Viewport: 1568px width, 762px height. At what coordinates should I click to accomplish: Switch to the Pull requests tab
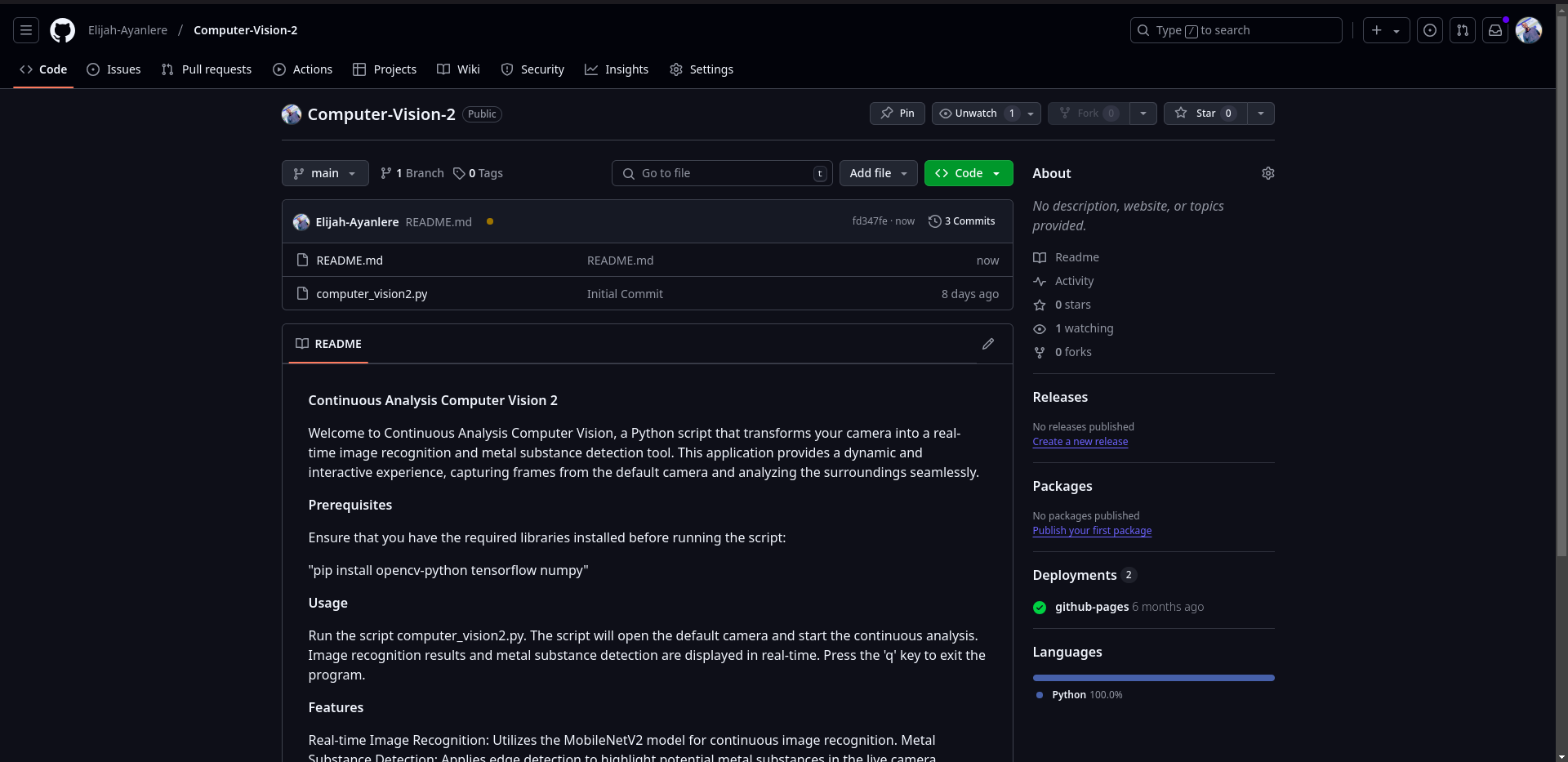click(x=207, y=69)
